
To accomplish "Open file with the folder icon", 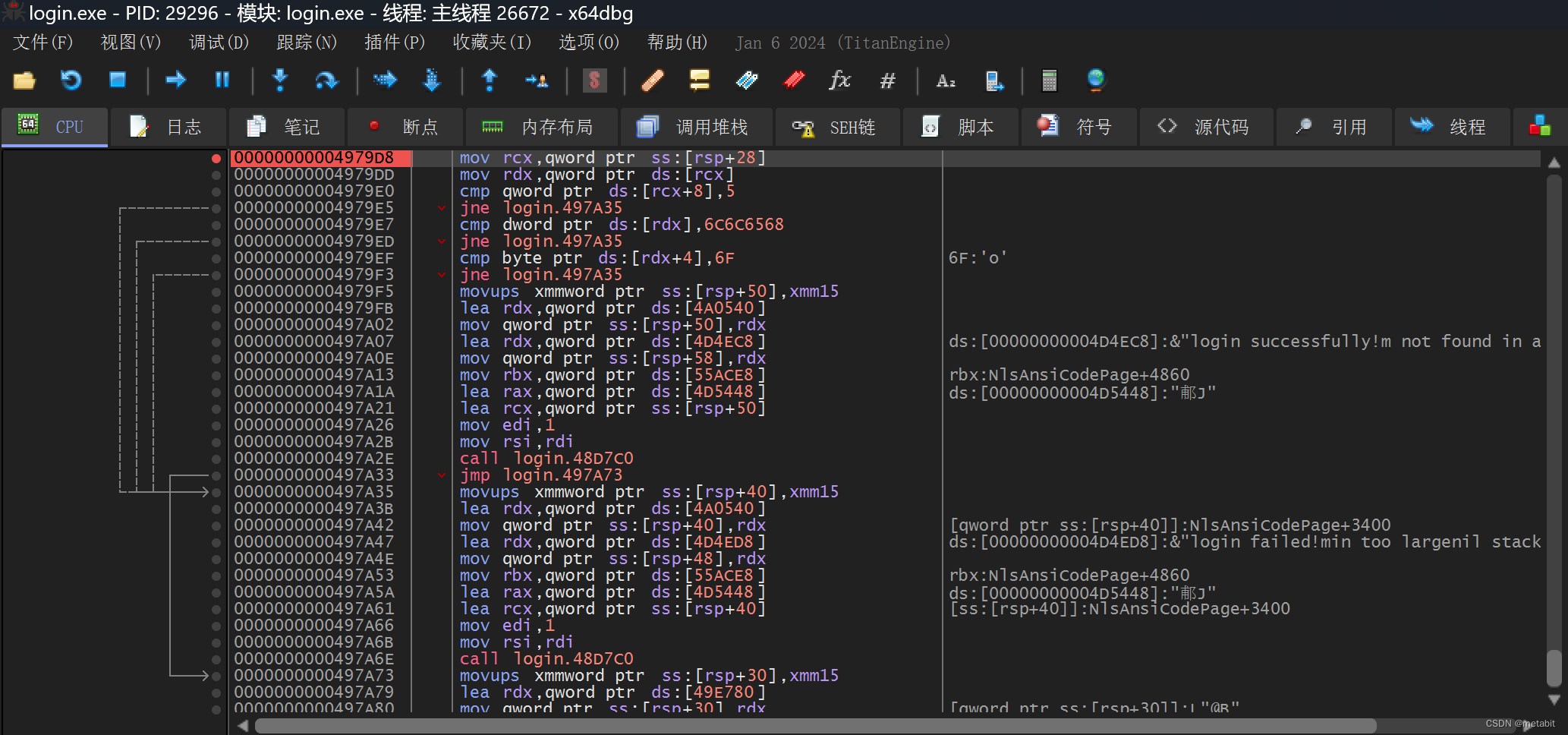I will pyautogui.click(x=24, y=80).
